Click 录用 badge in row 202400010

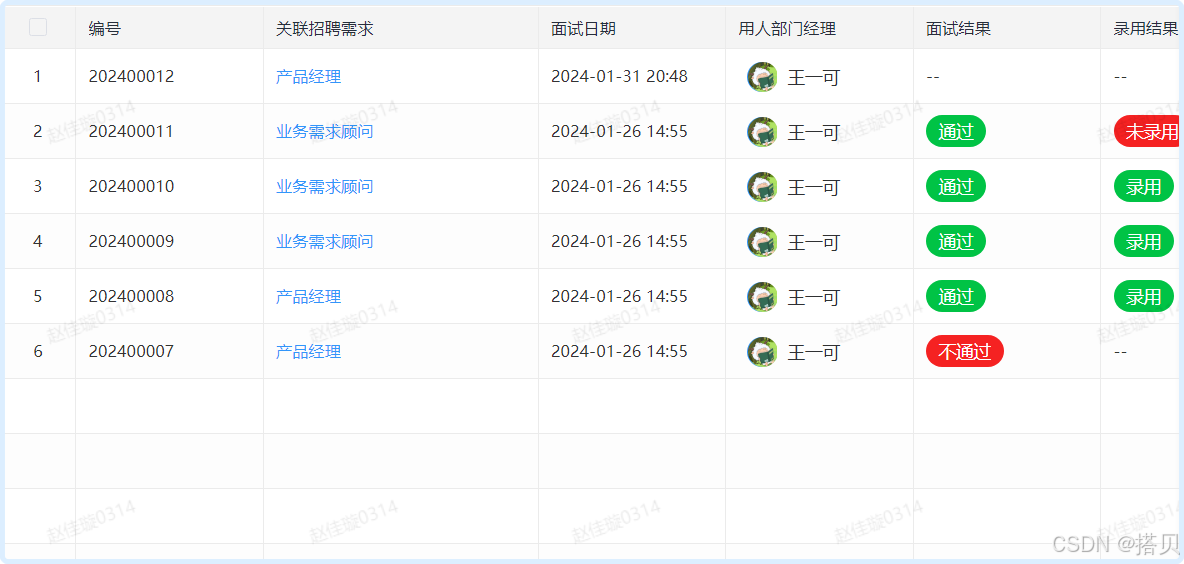click(1144, 186)
